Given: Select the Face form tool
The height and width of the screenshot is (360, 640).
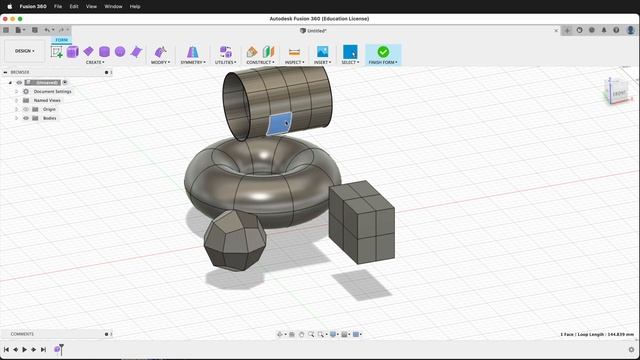Looking at the screenshot, I should 136,52.
